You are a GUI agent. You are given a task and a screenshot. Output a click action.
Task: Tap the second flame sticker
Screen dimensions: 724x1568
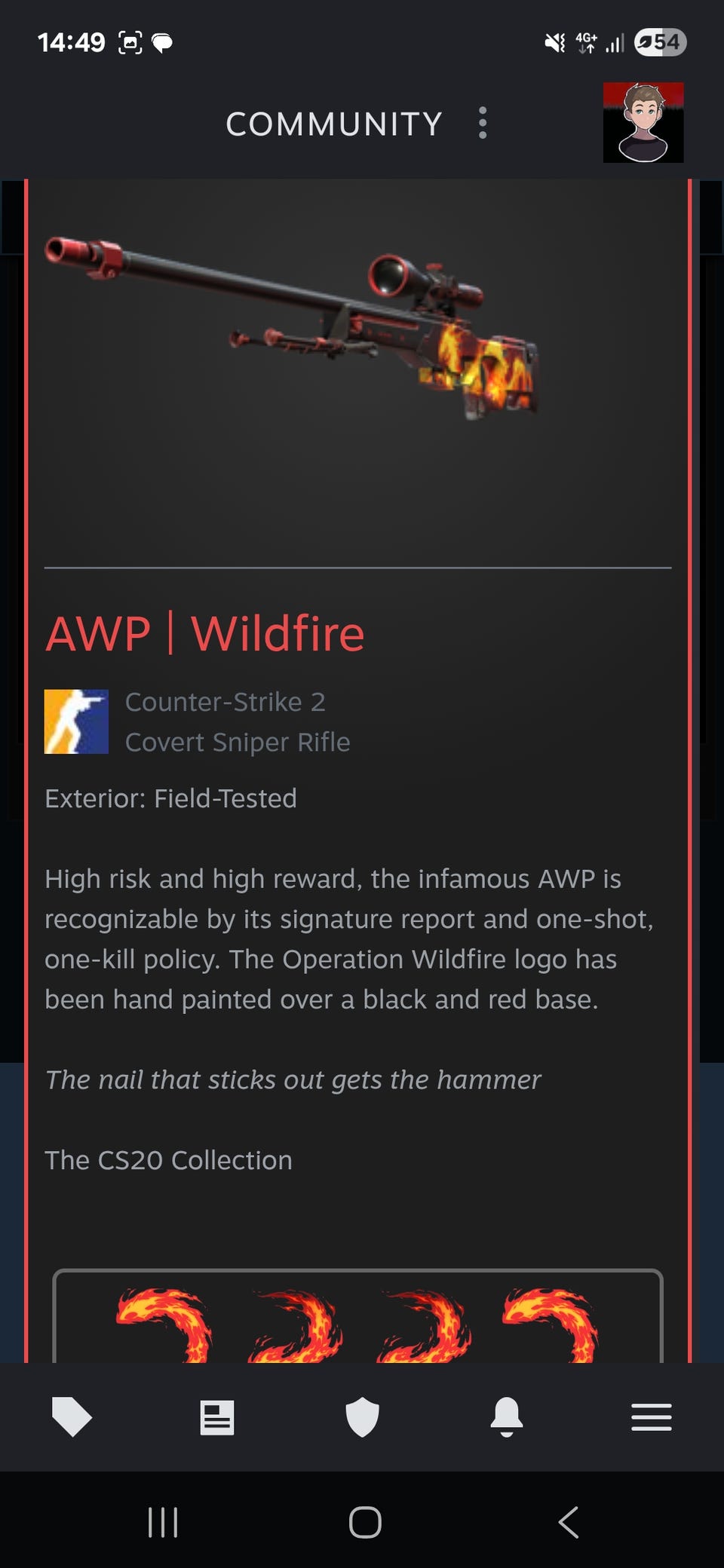tap(296, 1325)
